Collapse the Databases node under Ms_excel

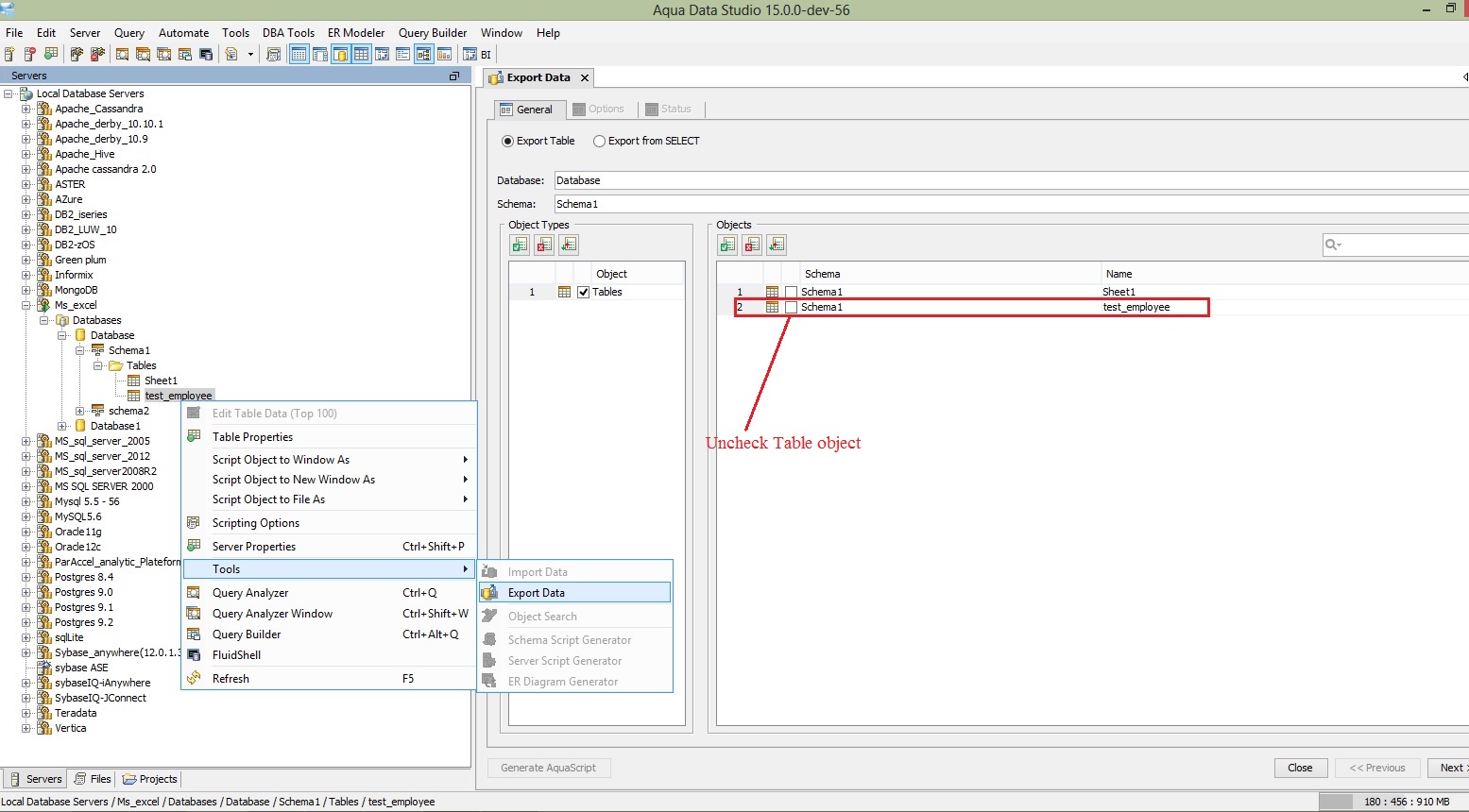(x=44, y=320)
